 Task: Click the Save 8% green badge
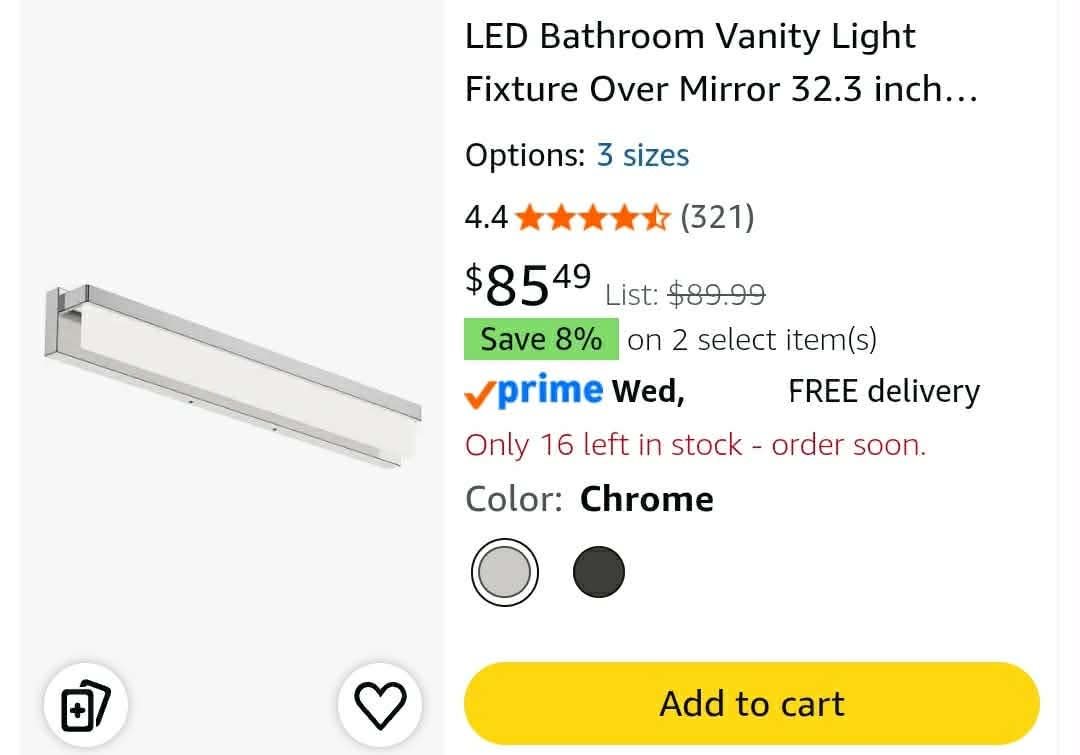coord(541,339)
